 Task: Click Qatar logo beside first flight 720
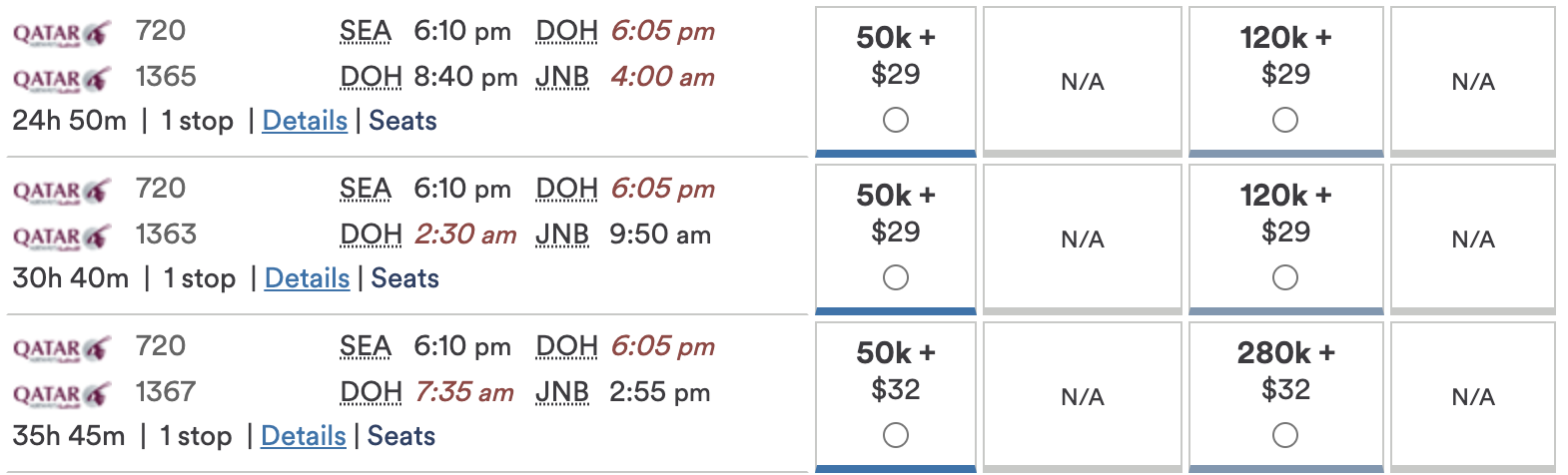61,33
